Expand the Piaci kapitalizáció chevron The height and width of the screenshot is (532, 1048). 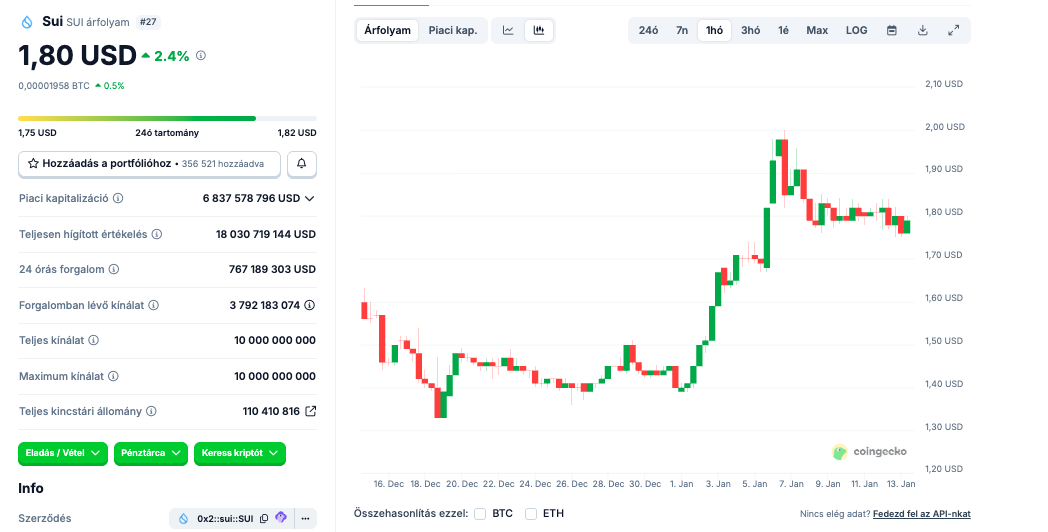[309, 198]
